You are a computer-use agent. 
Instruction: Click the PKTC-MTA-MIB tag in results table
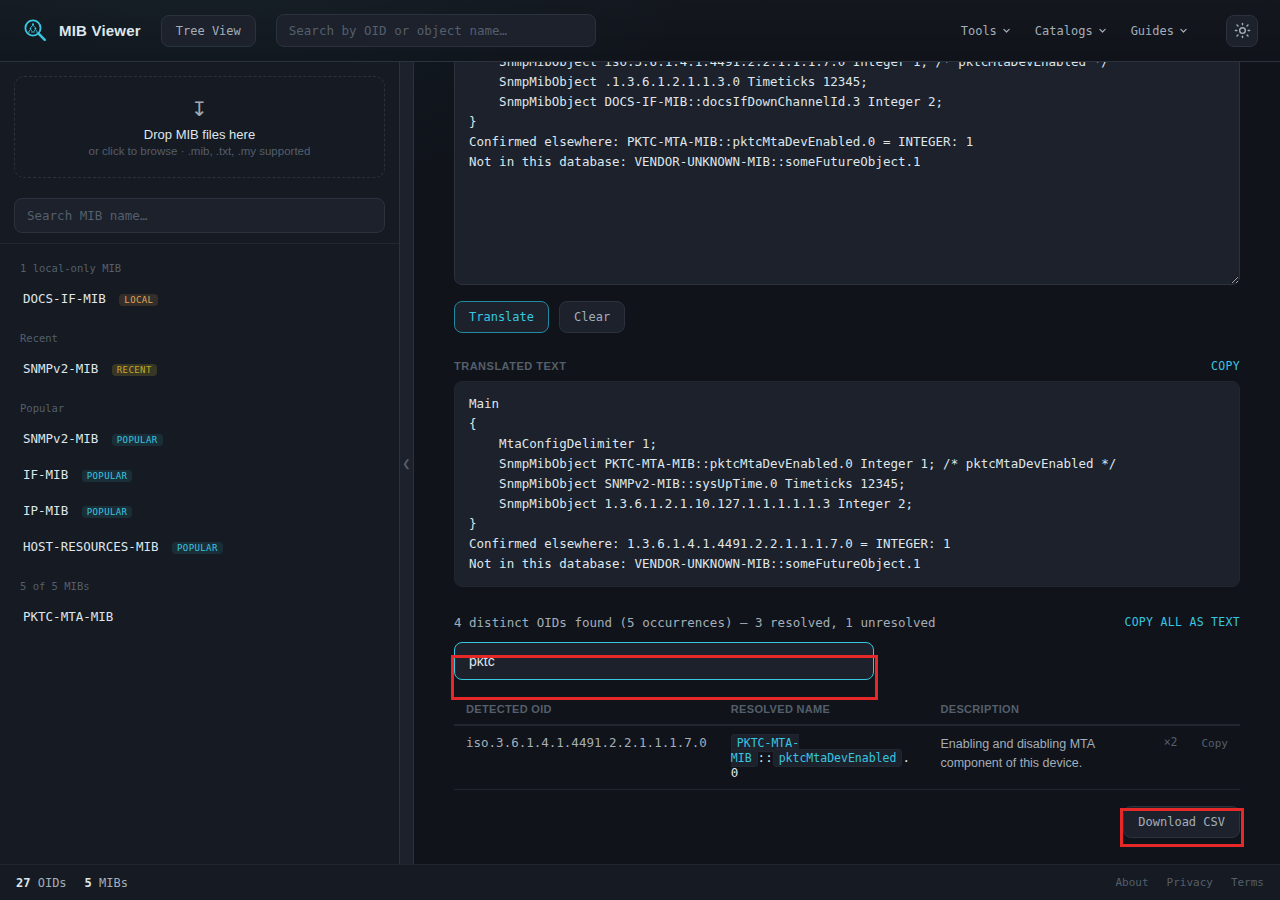coord(764,750)
